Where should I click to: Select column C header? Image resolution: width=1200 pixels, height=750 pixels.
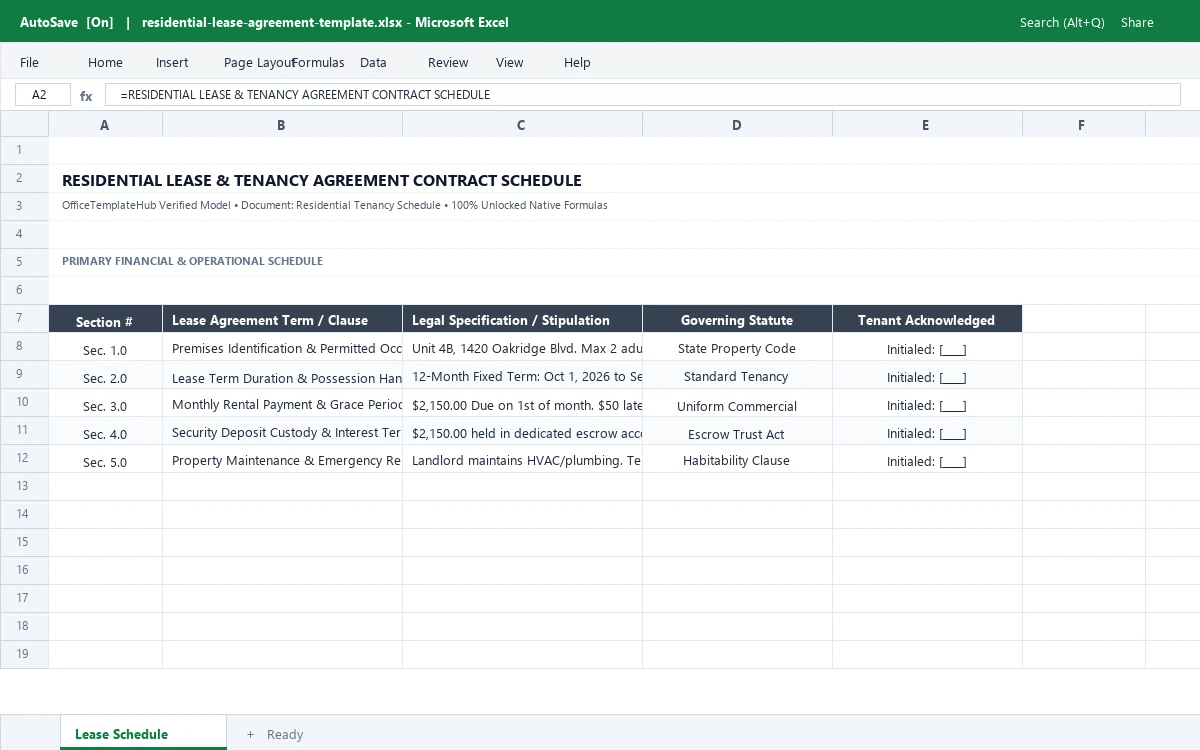[522, 125]
